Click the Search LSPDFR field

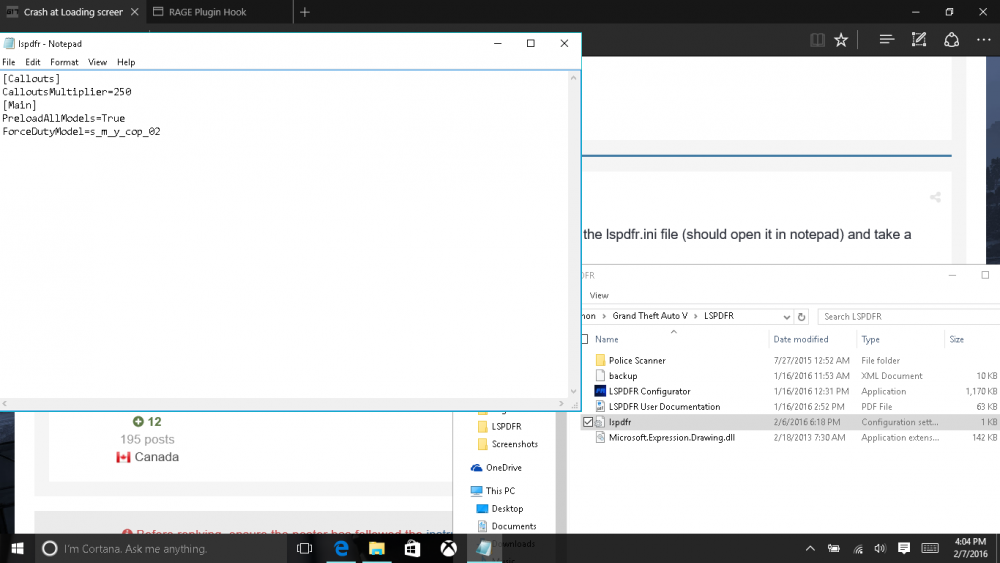[x=909, y=316]
